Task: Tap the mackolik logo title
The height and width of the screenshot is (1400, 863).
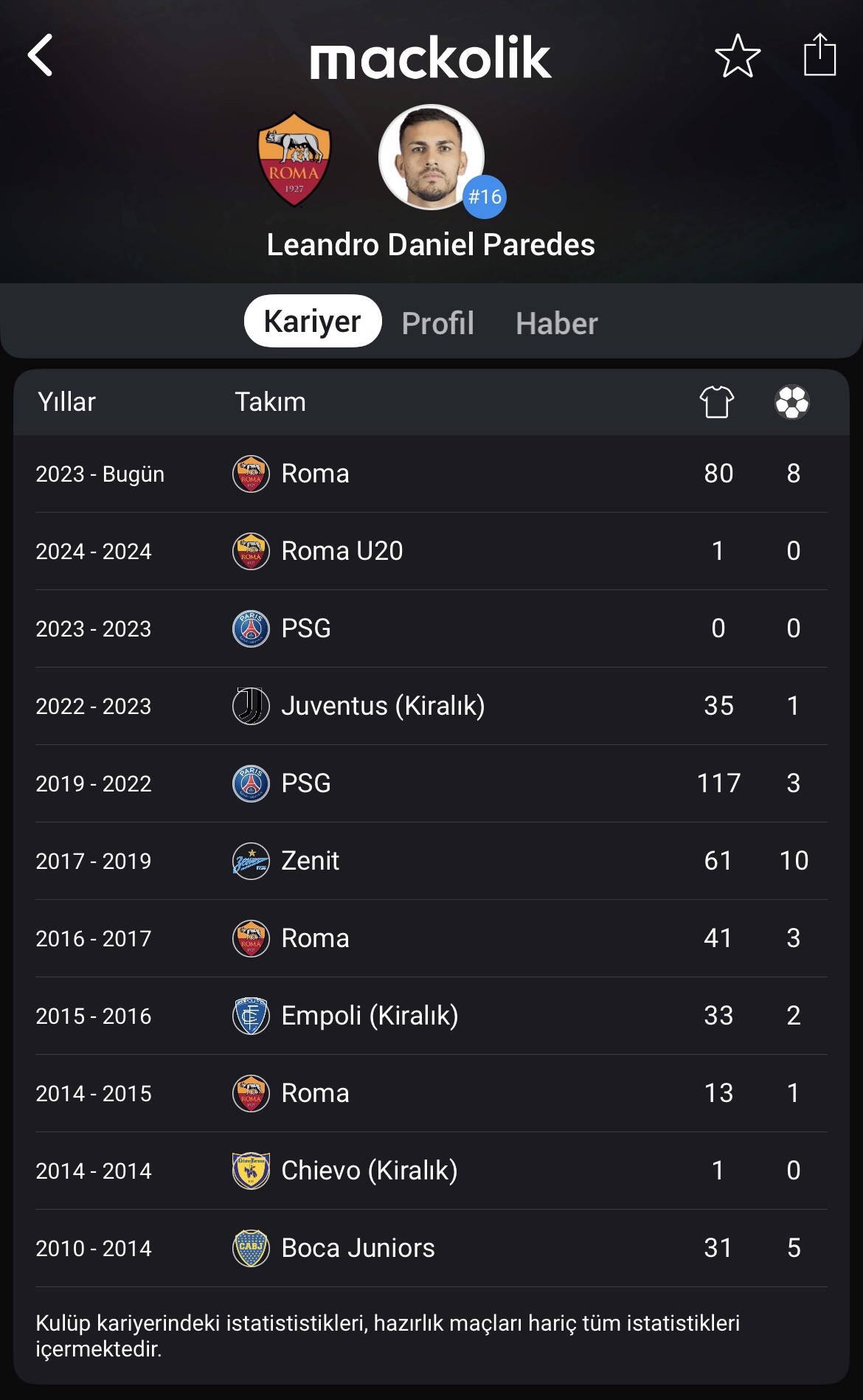Action: (431, 58)
